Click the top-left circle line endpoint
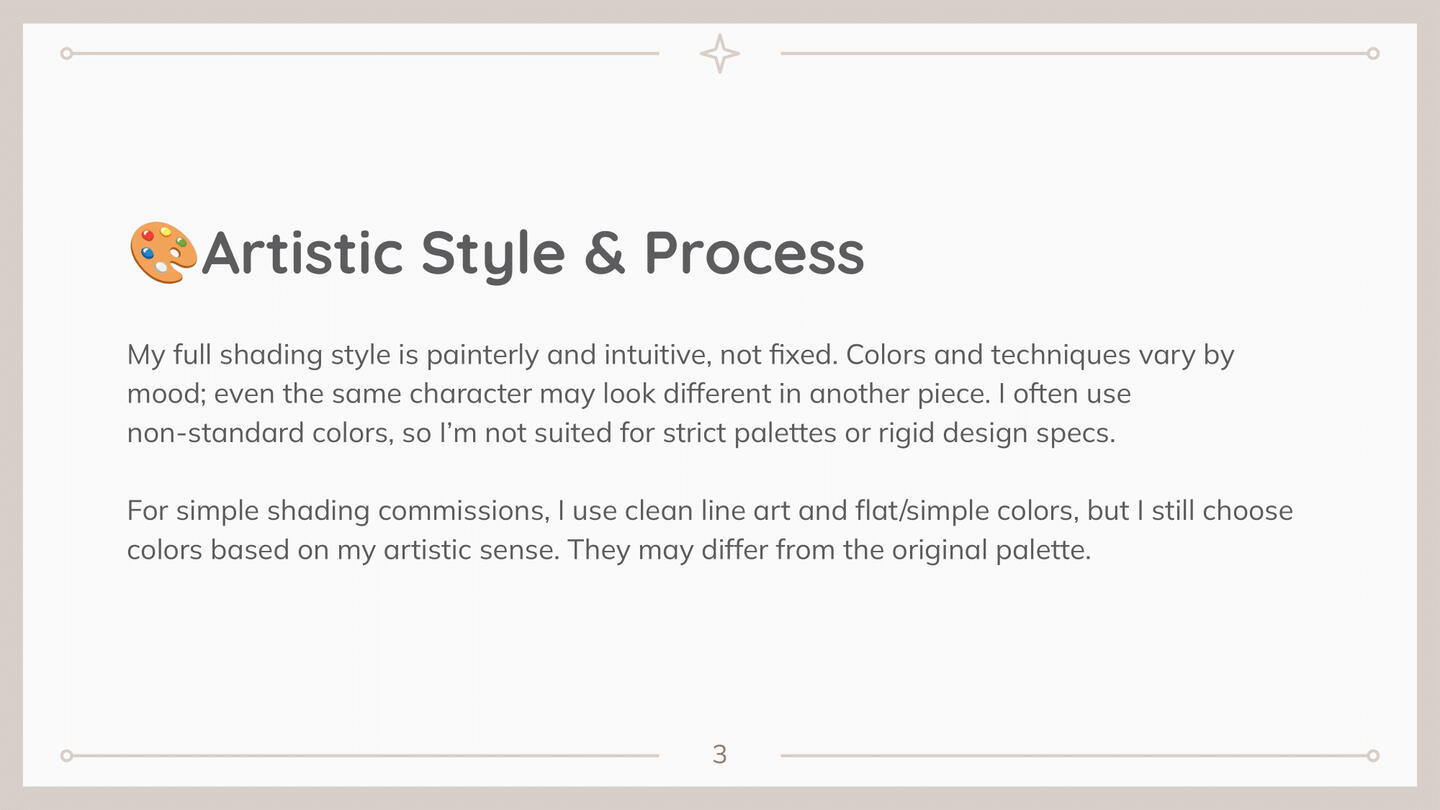This screenshot has width=1440, height=810. [x=67, y=54]
